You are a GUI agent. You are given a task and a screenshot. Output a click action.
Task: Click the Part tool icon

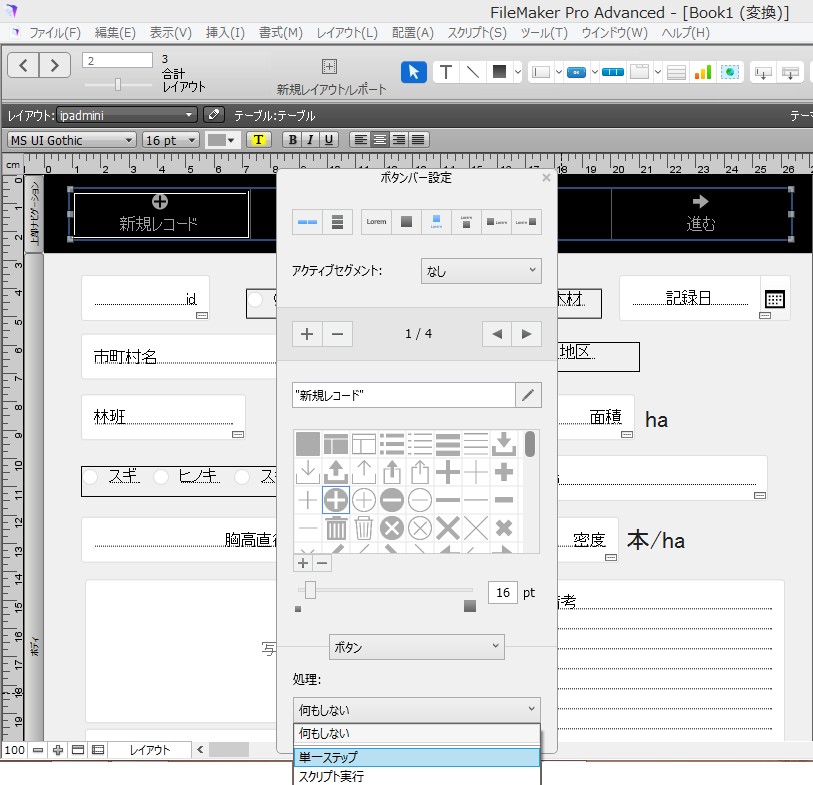[790, 73]
